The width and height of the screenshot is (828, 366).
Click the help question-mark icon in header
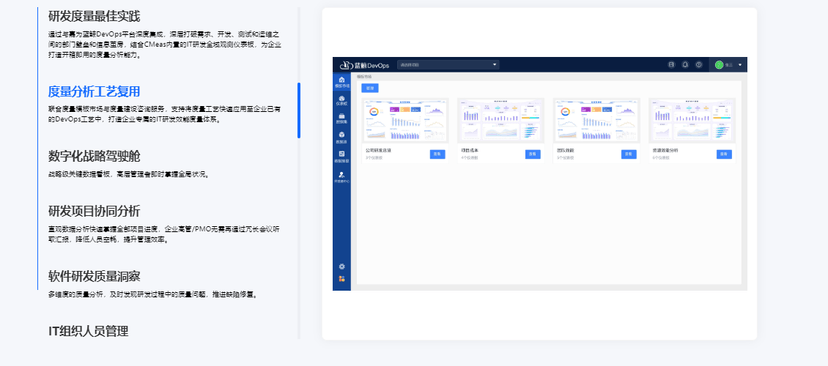click(699, 64)
